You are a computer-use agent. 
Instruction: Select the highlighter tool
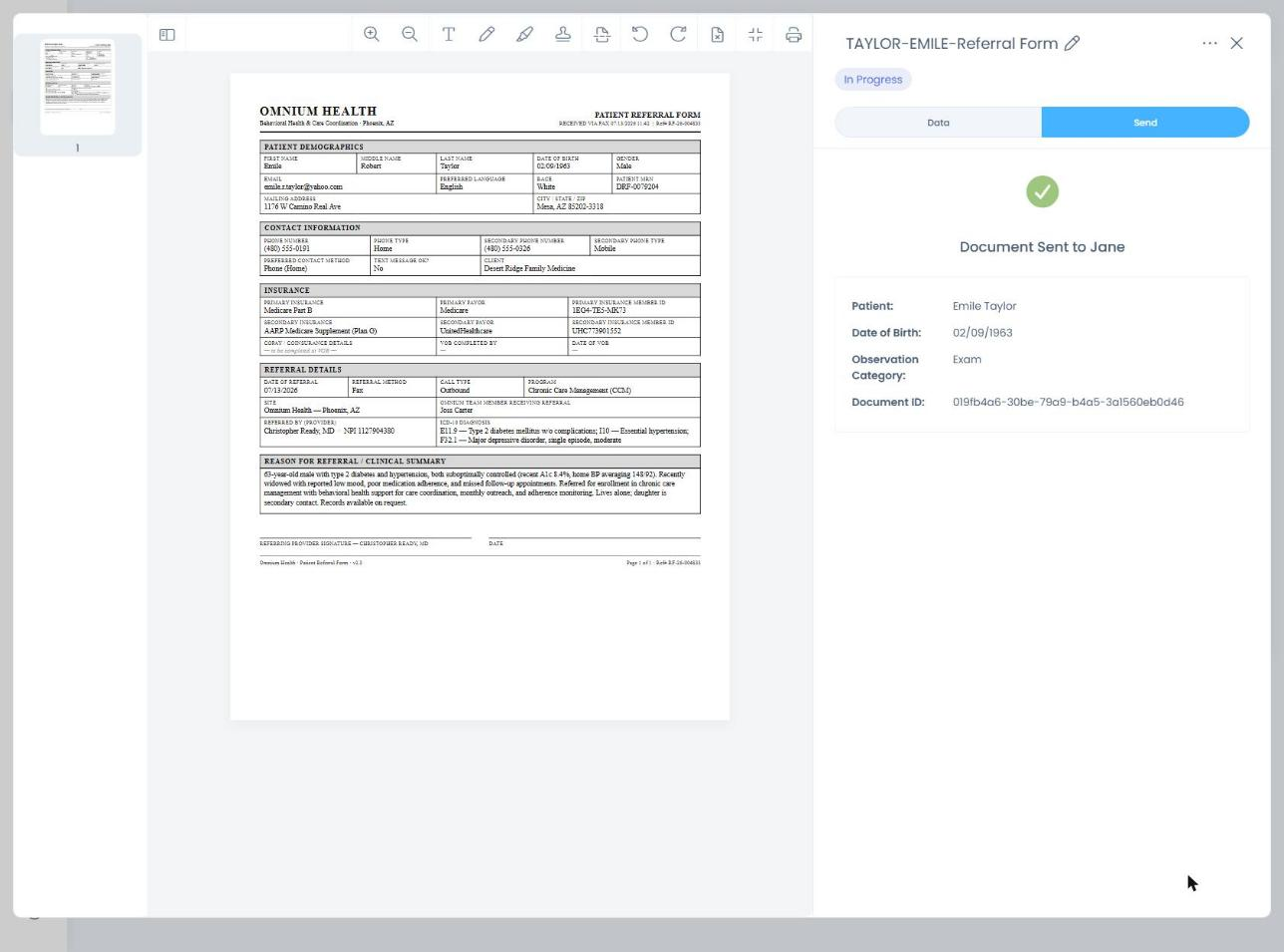(524, 34)
